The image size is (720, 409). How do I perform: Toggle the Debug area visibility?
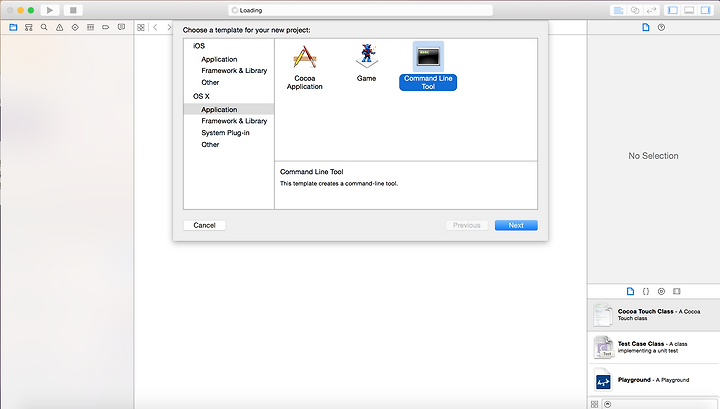point(689,10)
